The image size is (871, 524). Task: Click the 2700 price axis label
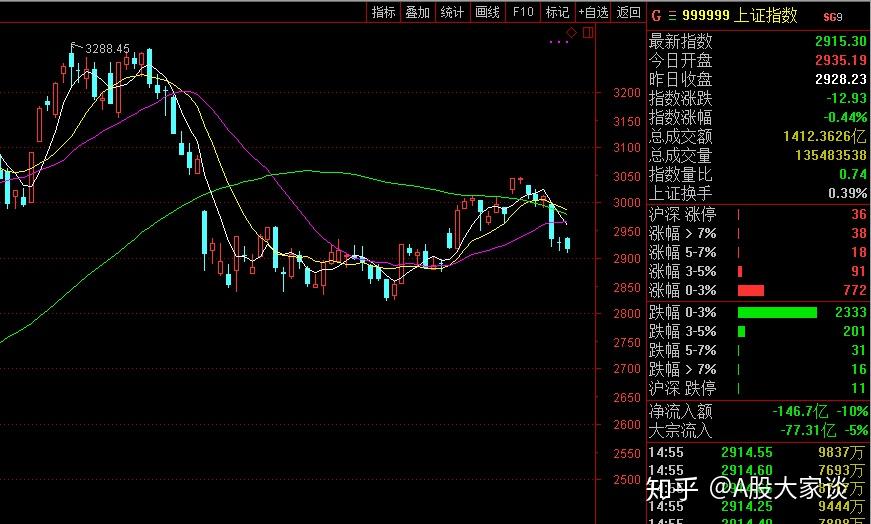tap(627, 368)
